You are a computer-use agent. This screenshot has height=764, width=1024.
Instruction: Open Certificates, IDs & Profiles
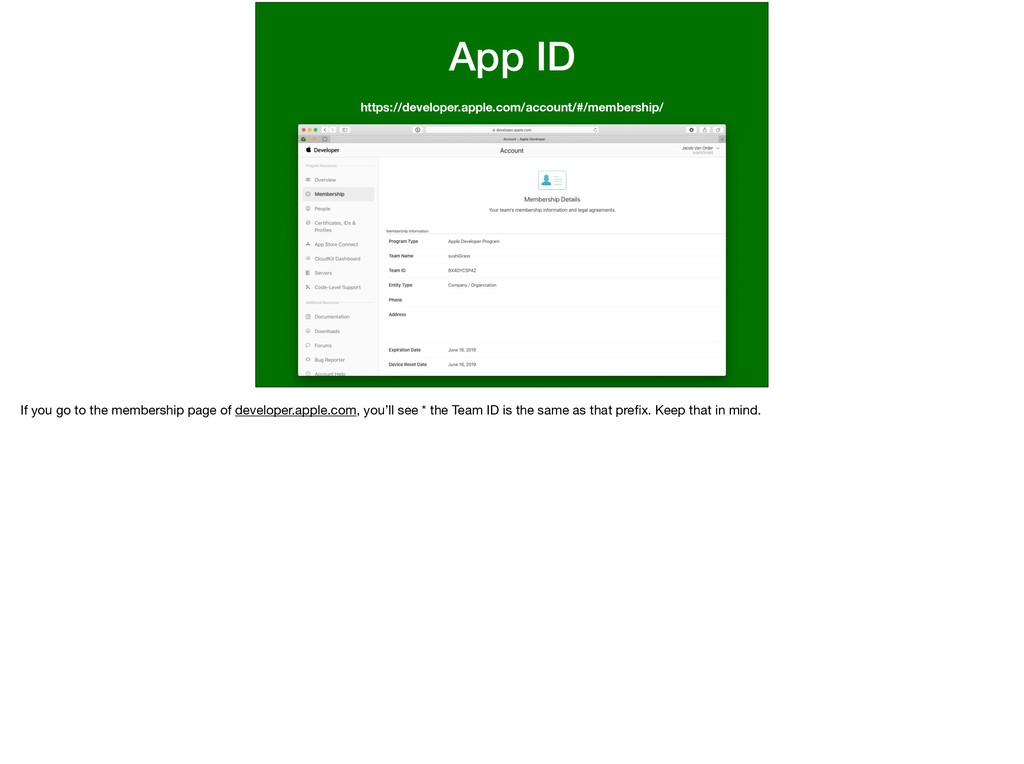pos(335,227)
